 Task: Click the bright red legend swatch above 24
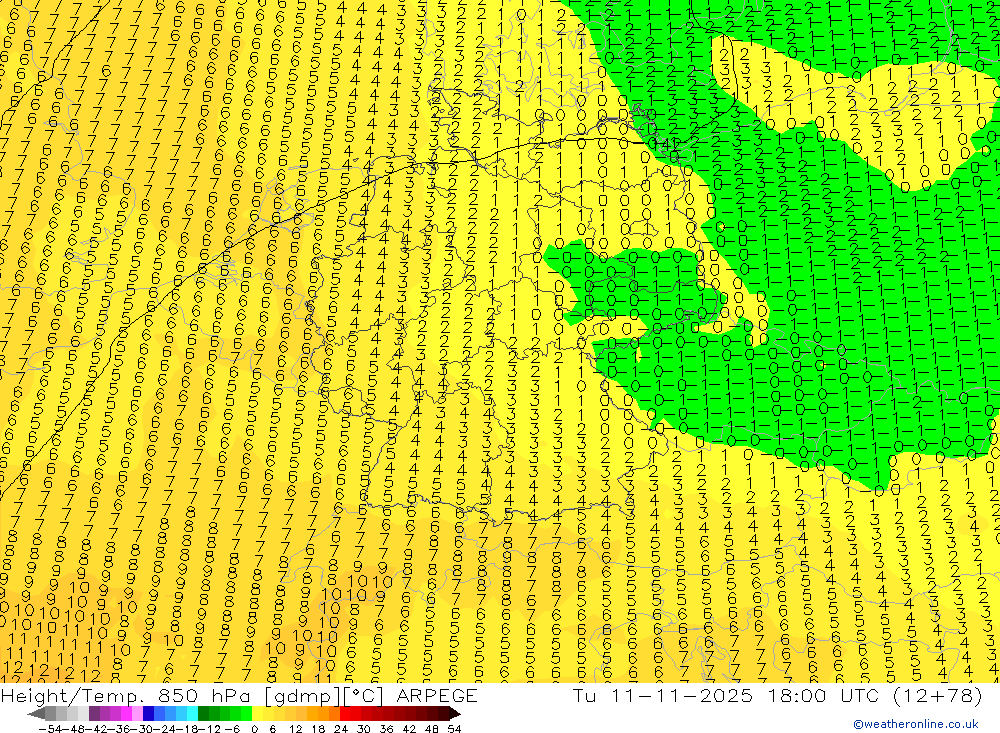point(345,713)
